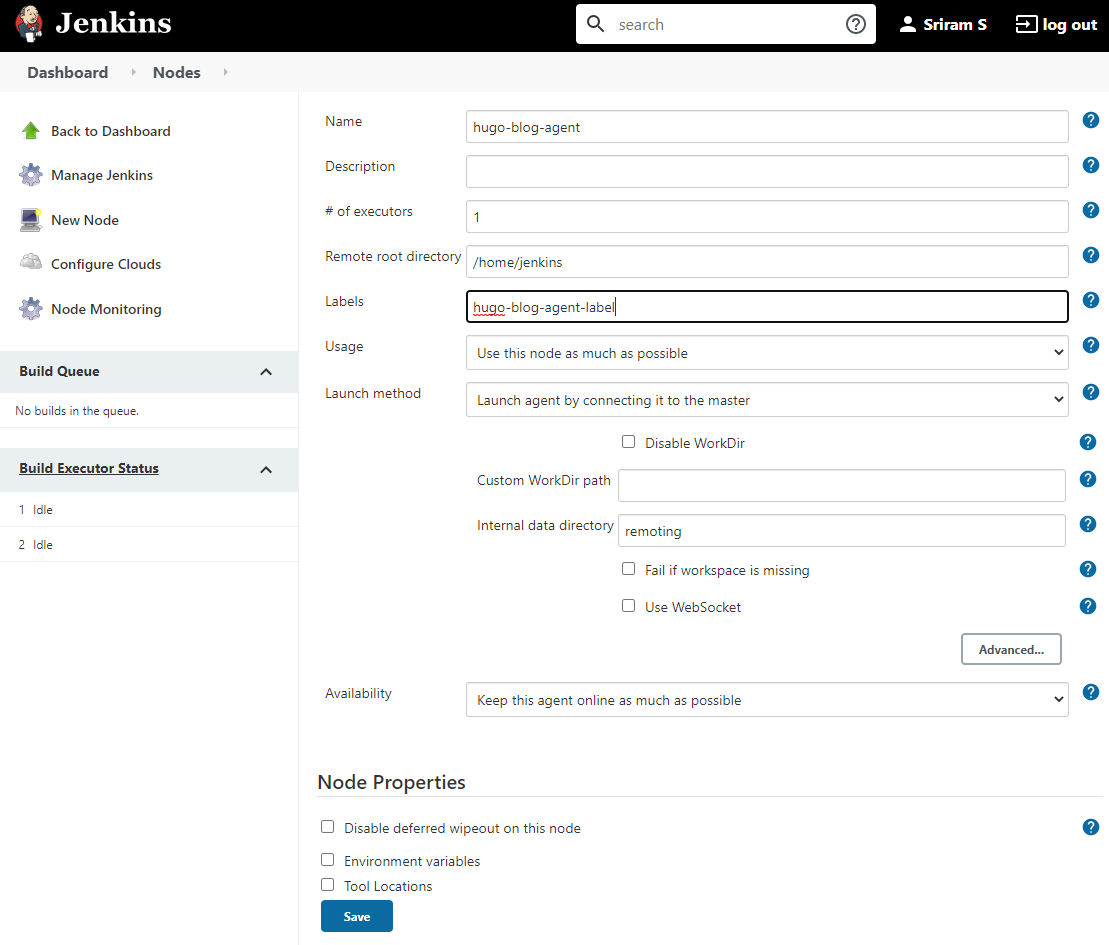
Task: Enable the Use WebSocket checkbox
Action: [628, 606]
